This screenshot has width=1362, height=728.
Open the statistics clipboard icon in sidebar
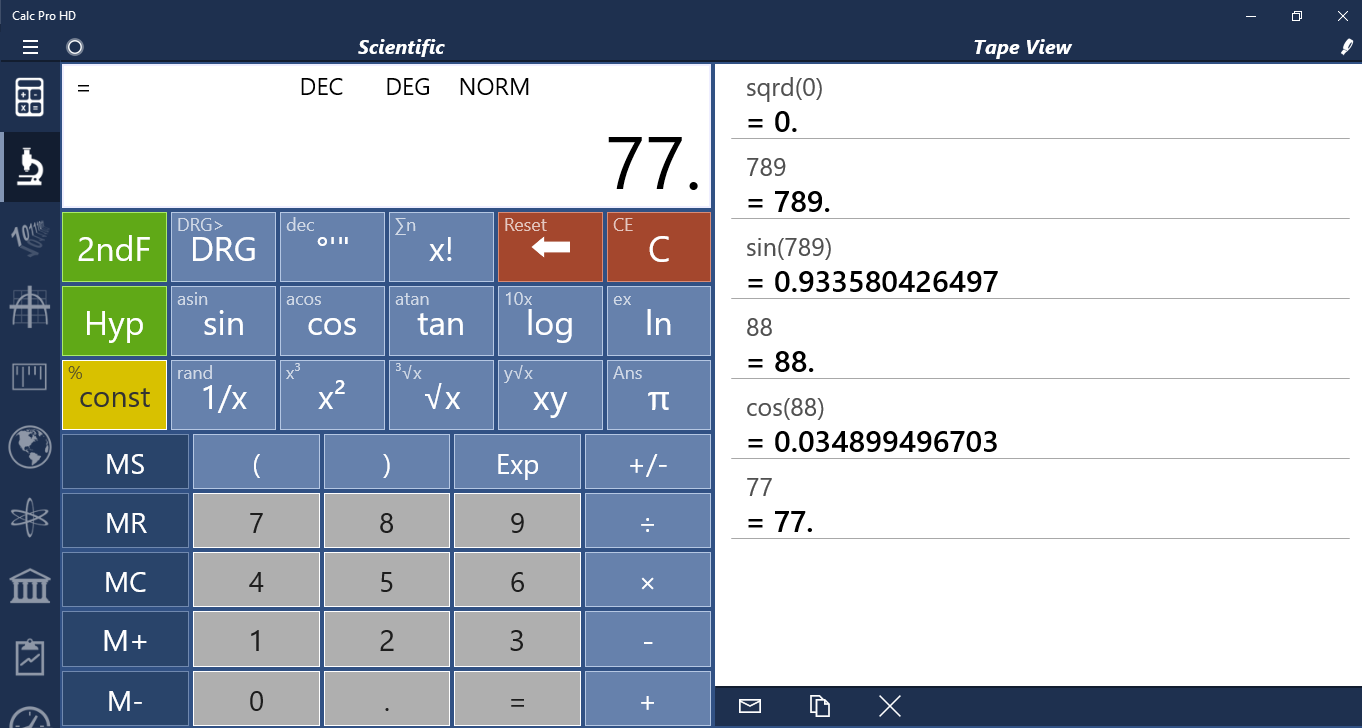click(x=29, y=656)
